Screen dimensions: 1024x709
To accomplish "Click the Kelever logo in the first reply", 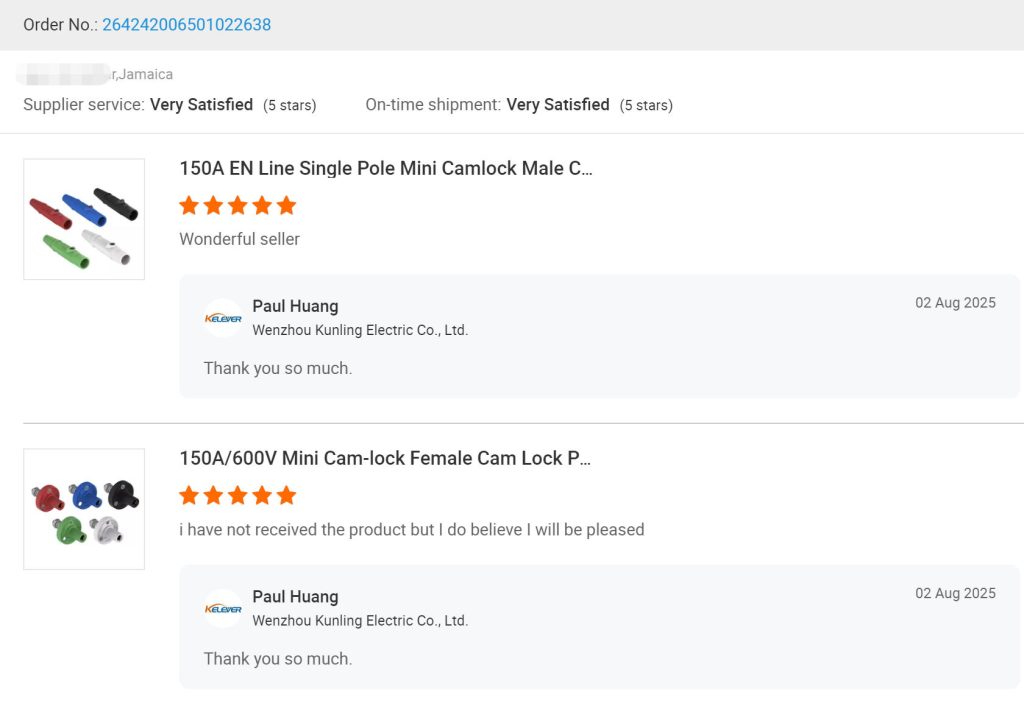I will 223,318.
